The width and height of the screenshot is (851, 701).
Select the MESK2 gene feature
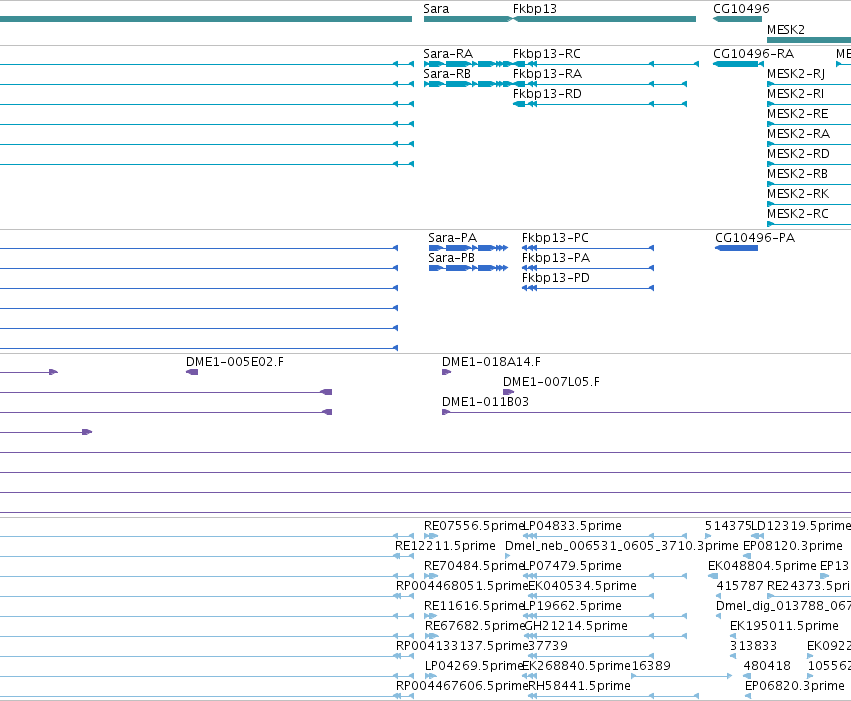click(809, 40)
